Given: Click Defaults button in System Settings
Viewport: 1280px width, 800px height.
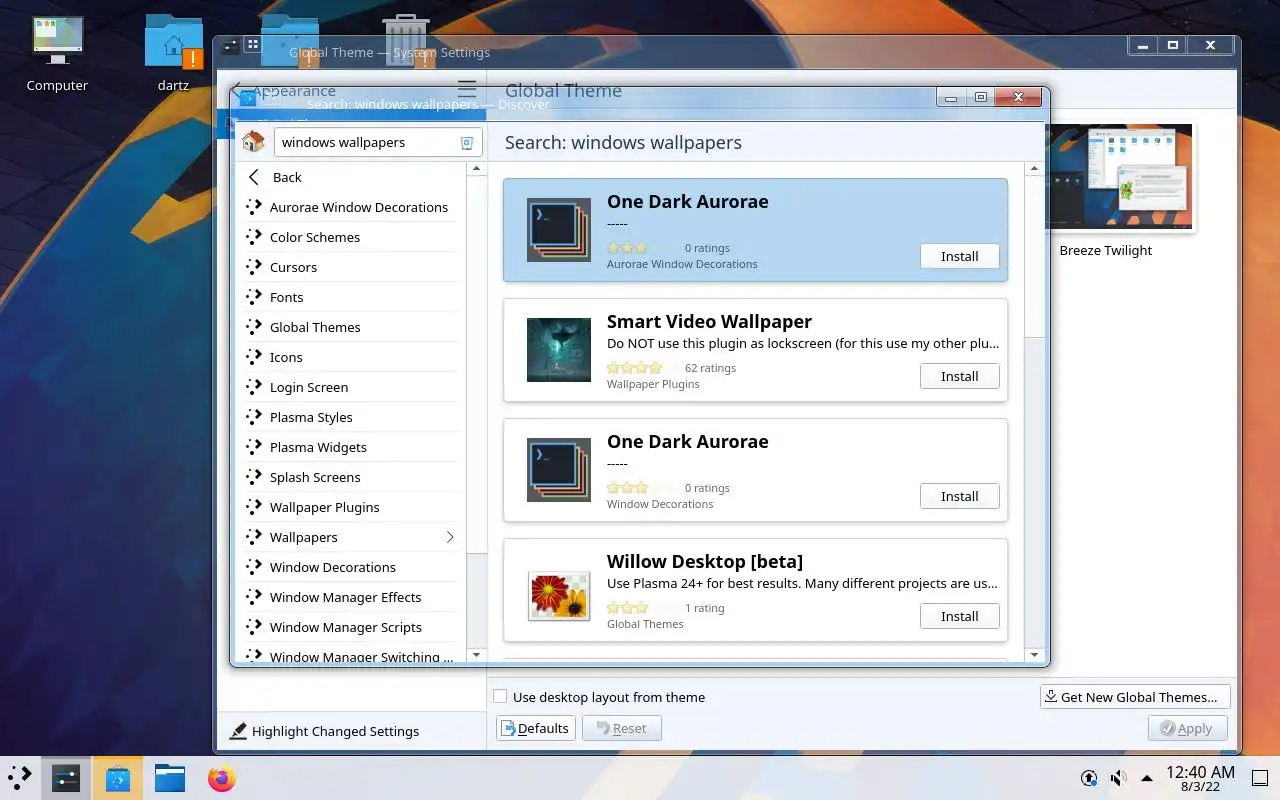Looking at the screenshot, I should (x=536, y=728).
